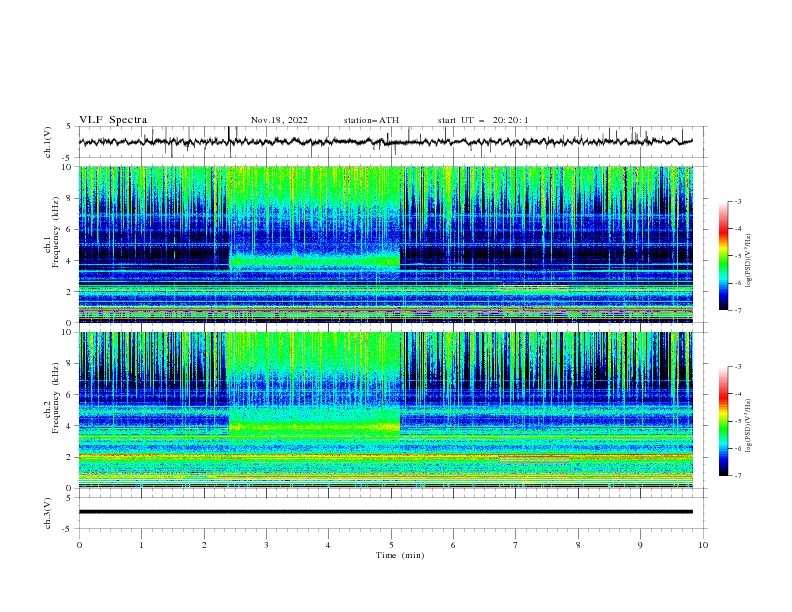The width and height of the screenshot is (792, 612).
Task: Click the ch.1 spectrogram color scale bar
Action: 724,256
